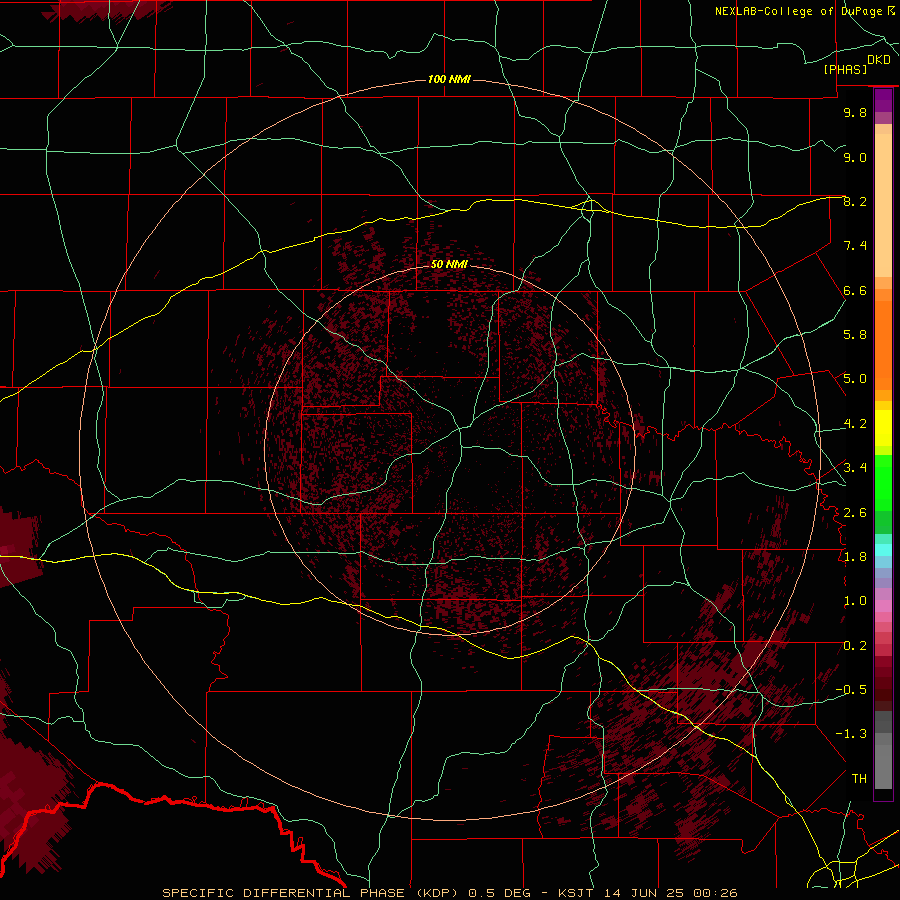Click the pink legend swatch near 1.0
Screen dimensions: 900x900
tap(883, 606)
